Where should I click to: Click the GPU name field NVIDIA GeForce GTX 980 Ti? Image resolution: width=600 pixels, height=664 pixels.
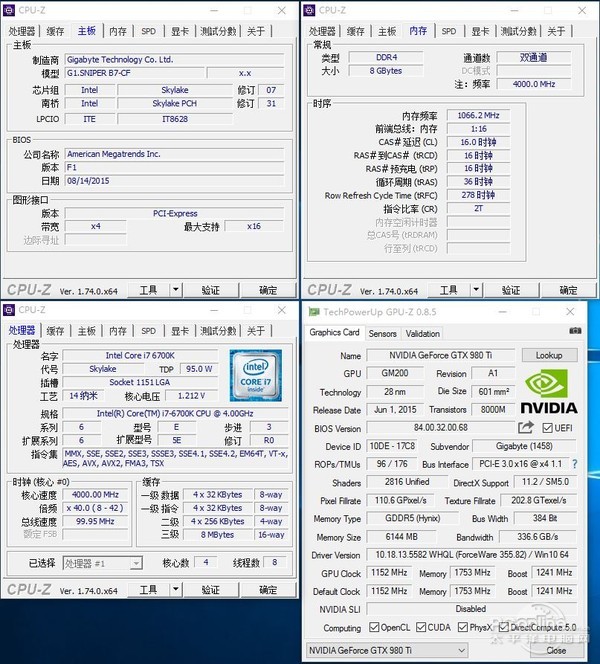click(441, 355)
